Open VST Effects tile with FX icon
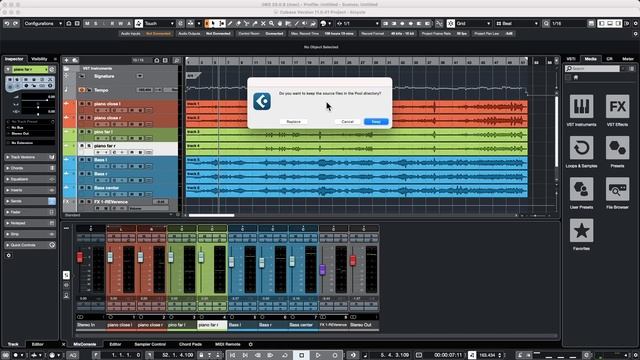This screenshot has width=640, height=360. tap(617, 110)
